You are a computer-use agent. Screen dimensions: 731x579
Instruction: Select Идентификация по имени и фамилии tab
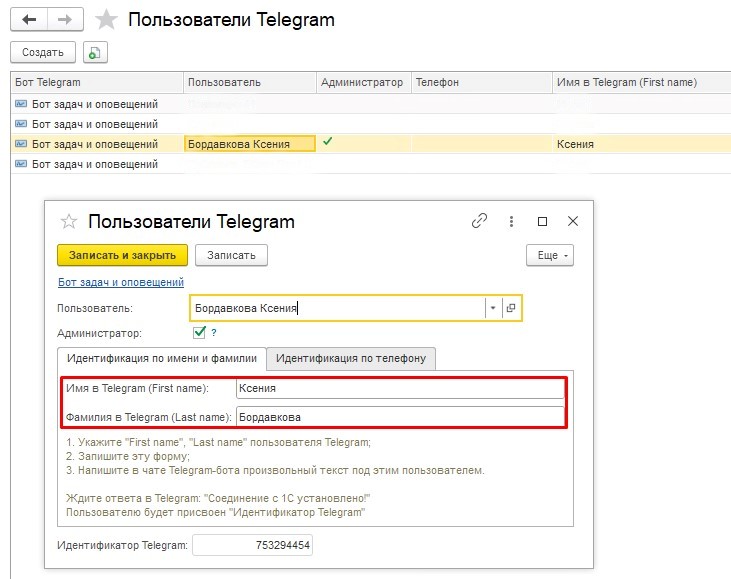coord(161,358)
